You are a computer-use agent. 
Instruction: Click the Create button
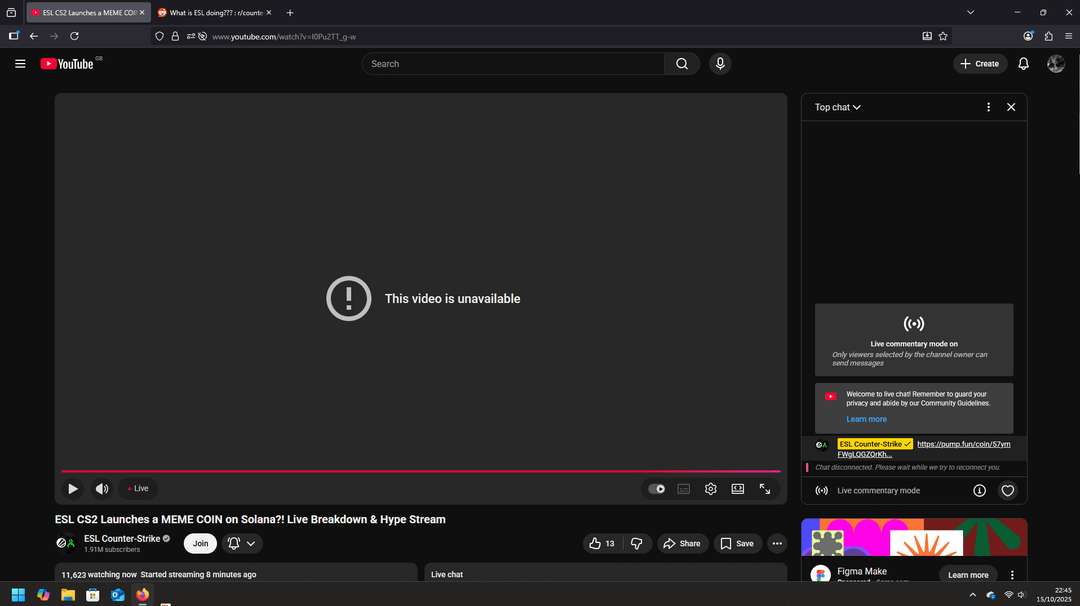pyautogui.click(x=979, y=64)
